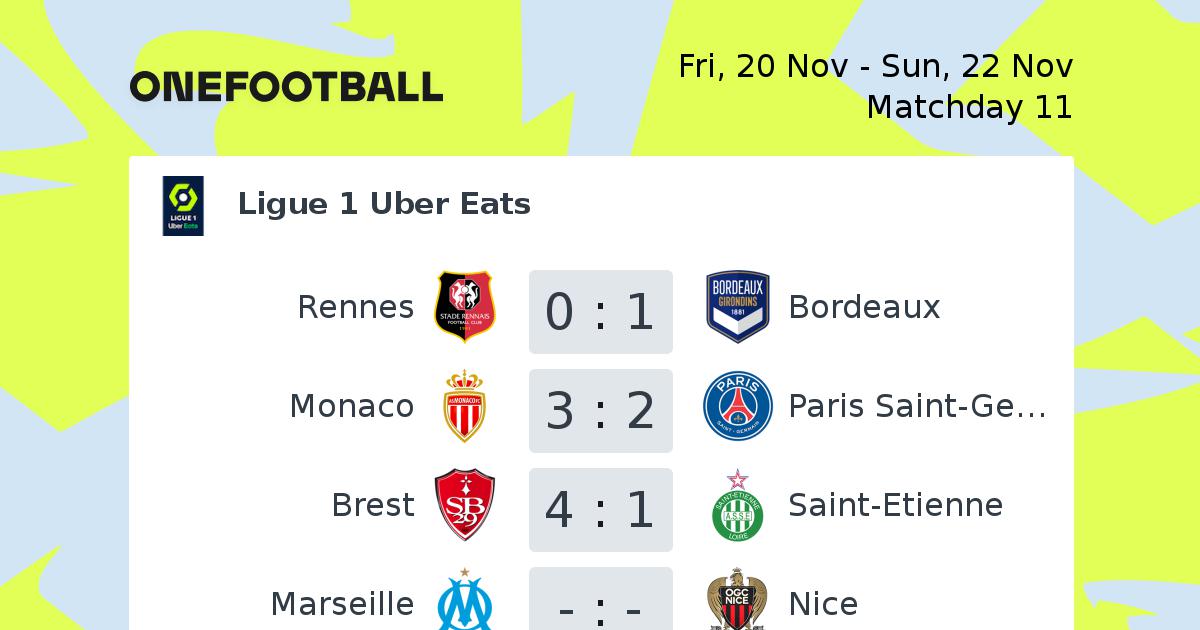Click the Stade Brestois 29 crest
1200x630 pixels.
point(466,505)
